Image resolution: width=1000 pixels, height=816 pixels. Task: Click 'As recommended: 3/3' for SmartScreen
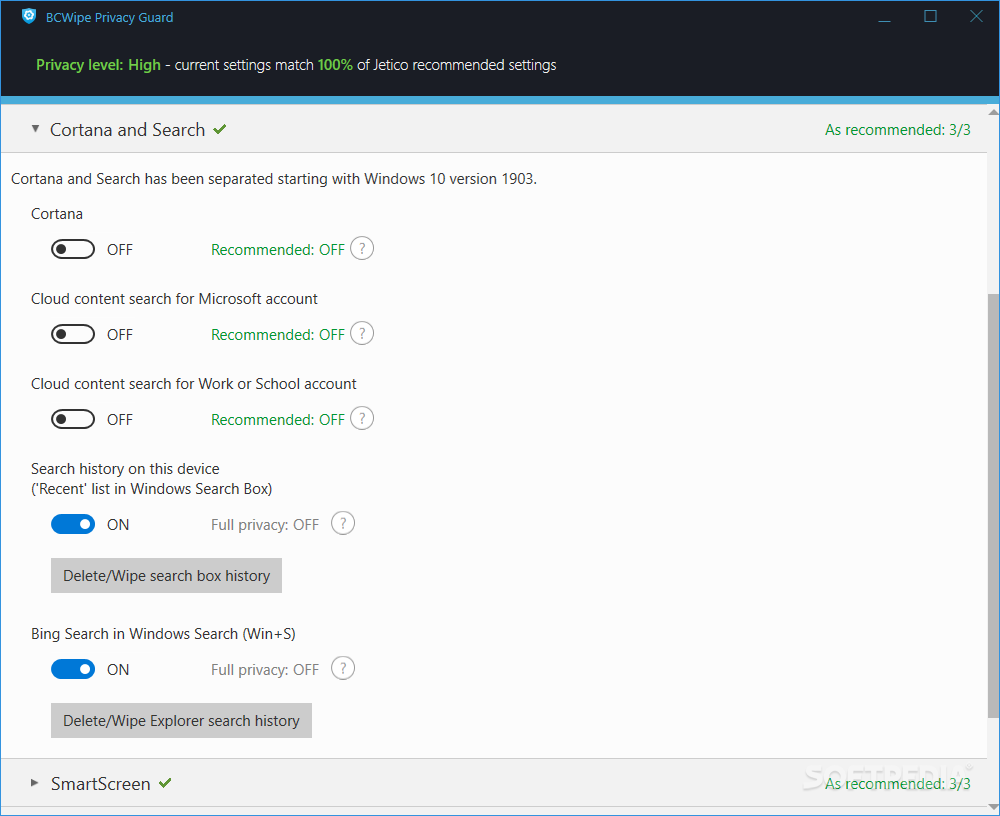(x=897, y=783)
